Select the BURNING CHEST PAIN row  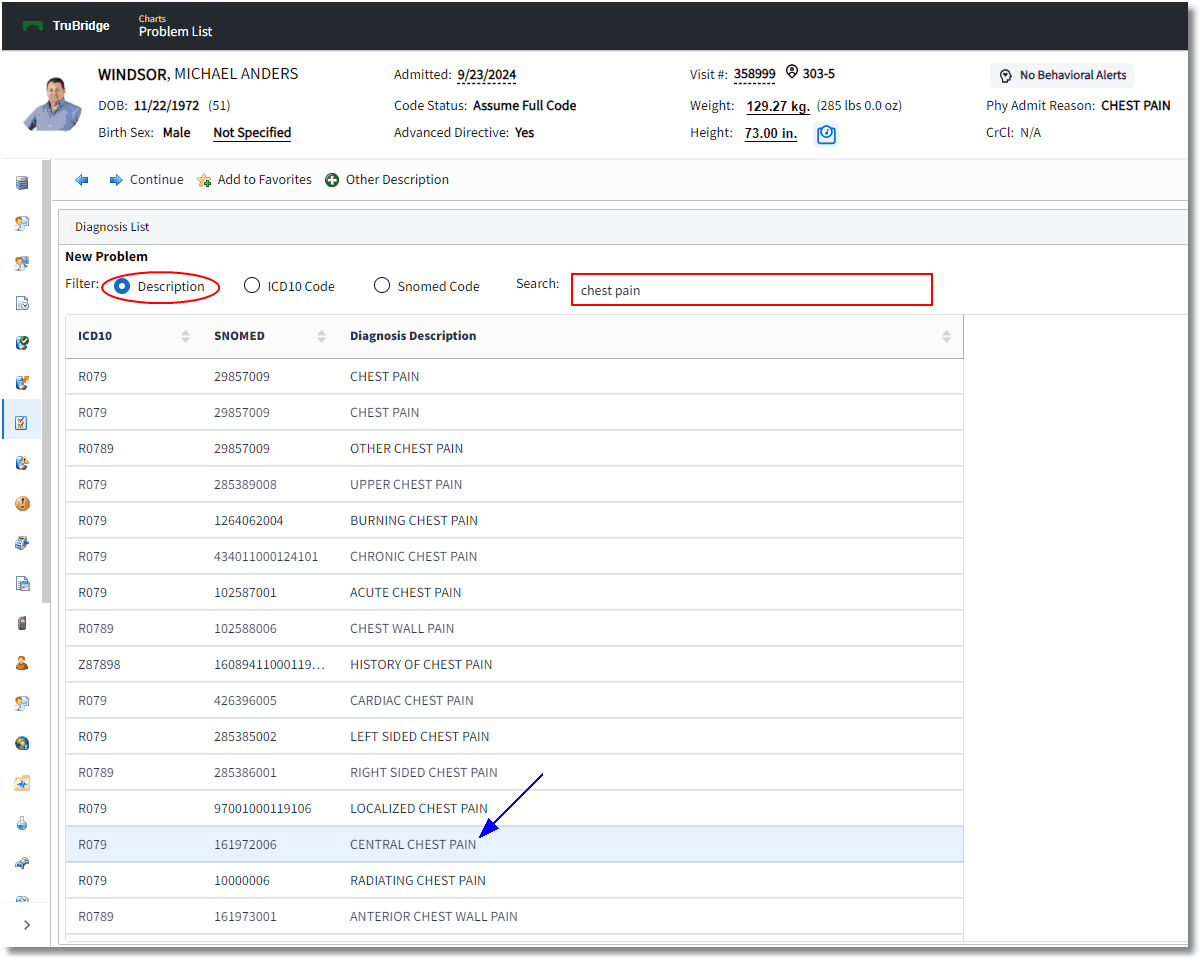pyautogui.click(x=514, y=520)
